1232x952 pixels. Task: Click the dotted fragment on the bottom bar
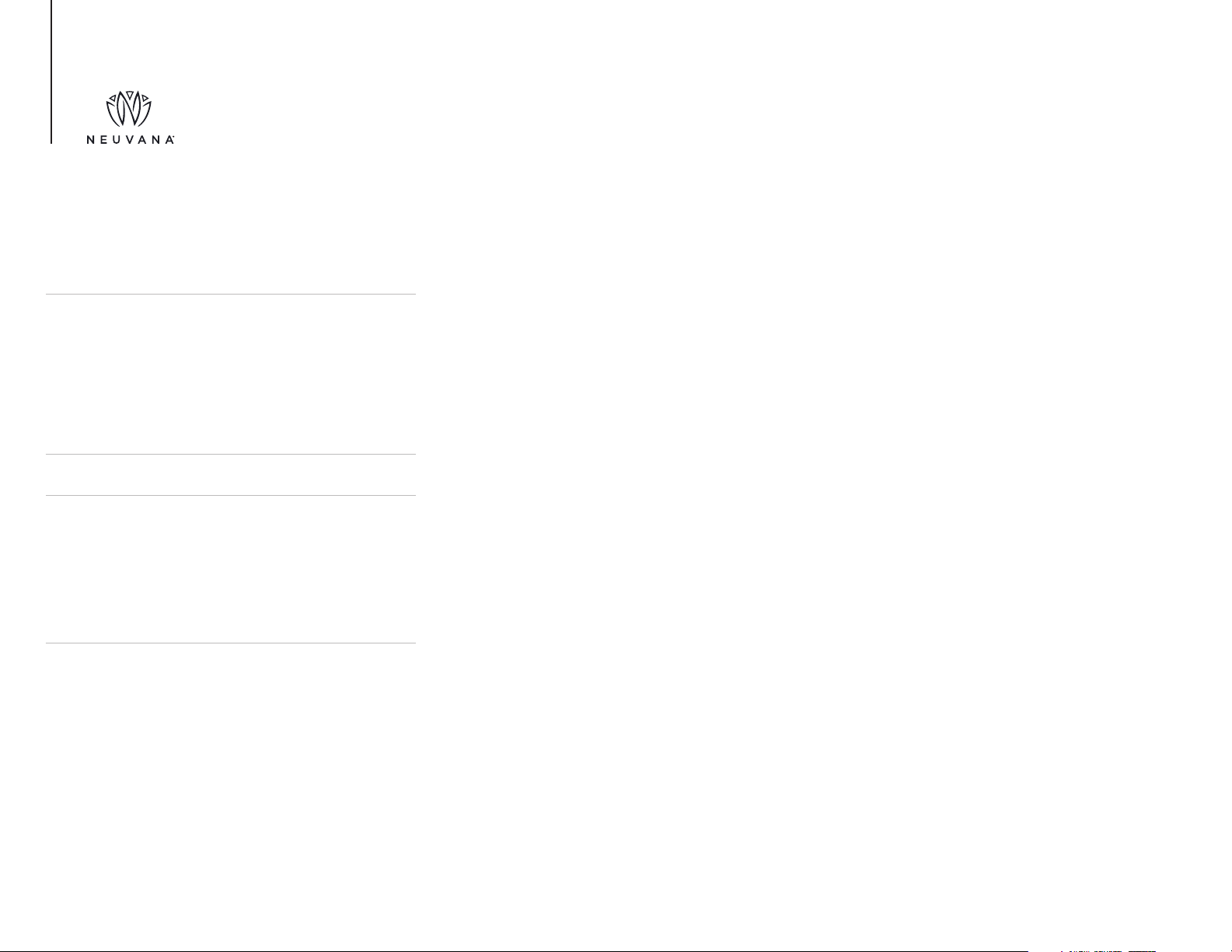pyautogui.click(x=1108, y=950)
